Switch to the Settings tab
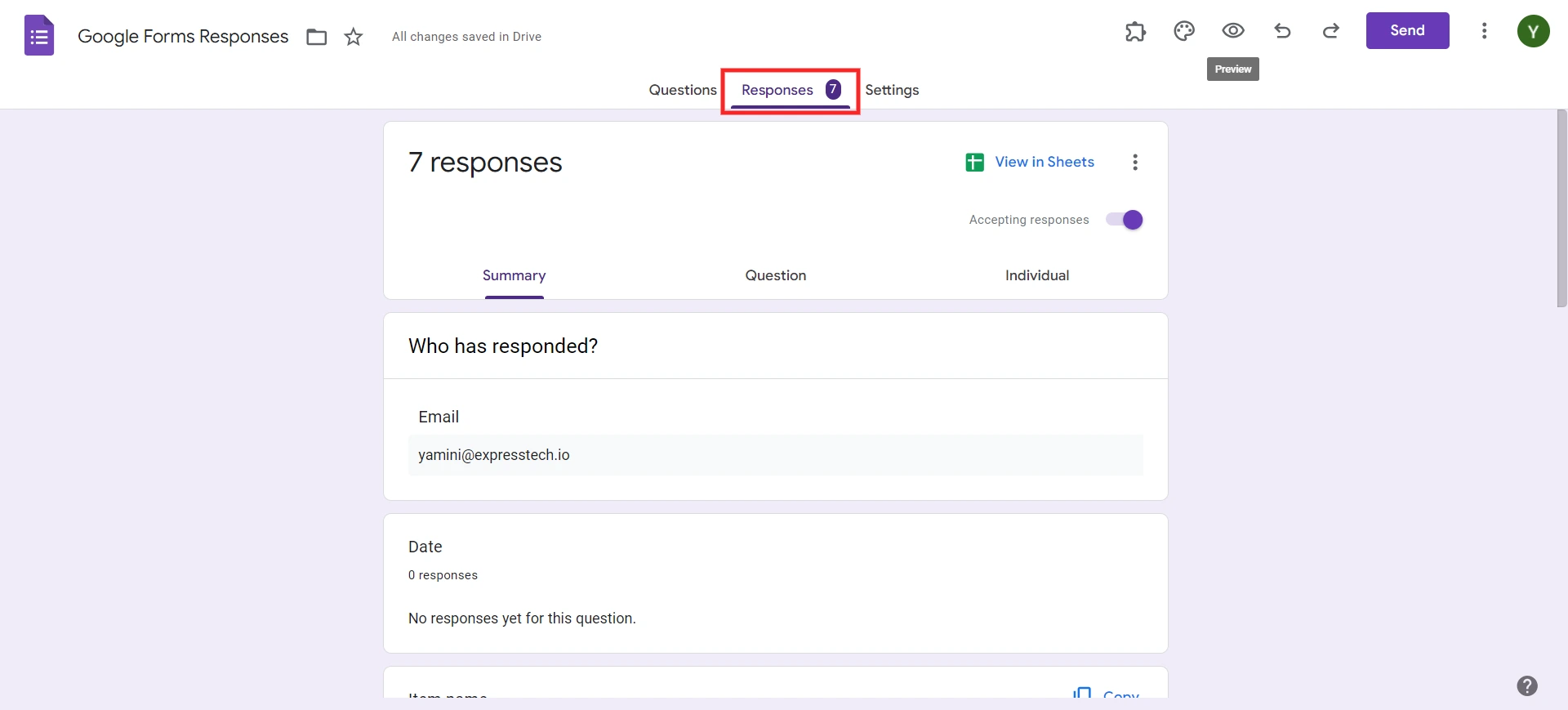Viewport: 1568px width, 710px height. tap(892, 90)
